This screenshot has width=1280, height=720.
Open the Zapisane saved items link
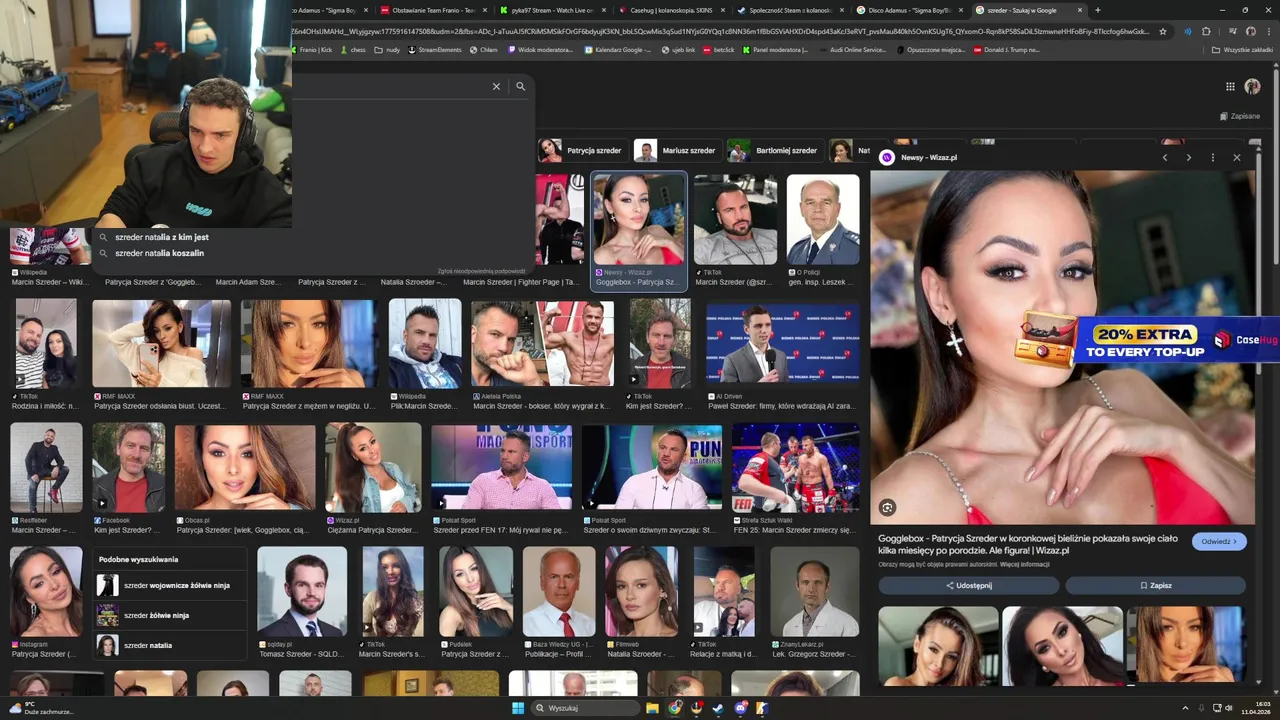pos(1240,116)
